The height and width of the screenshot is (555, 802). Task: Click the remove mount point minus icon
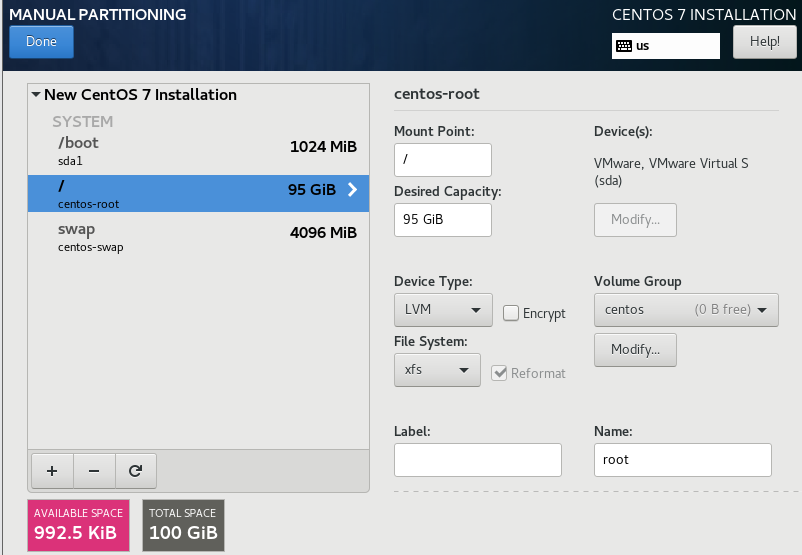[94, 471]
